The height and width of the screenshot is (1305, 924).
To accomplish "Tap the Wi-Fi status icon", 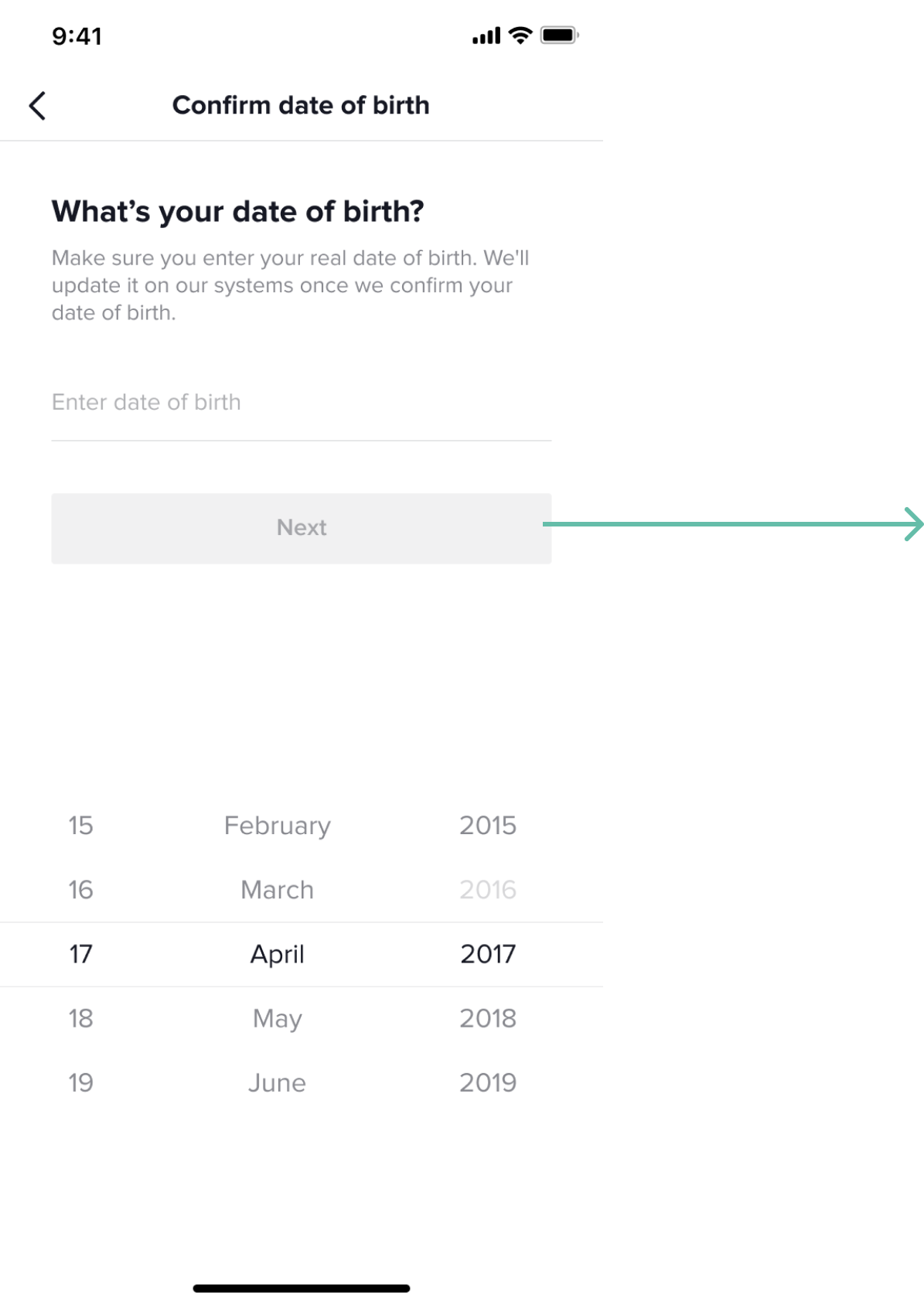I will tap(521, 36).
